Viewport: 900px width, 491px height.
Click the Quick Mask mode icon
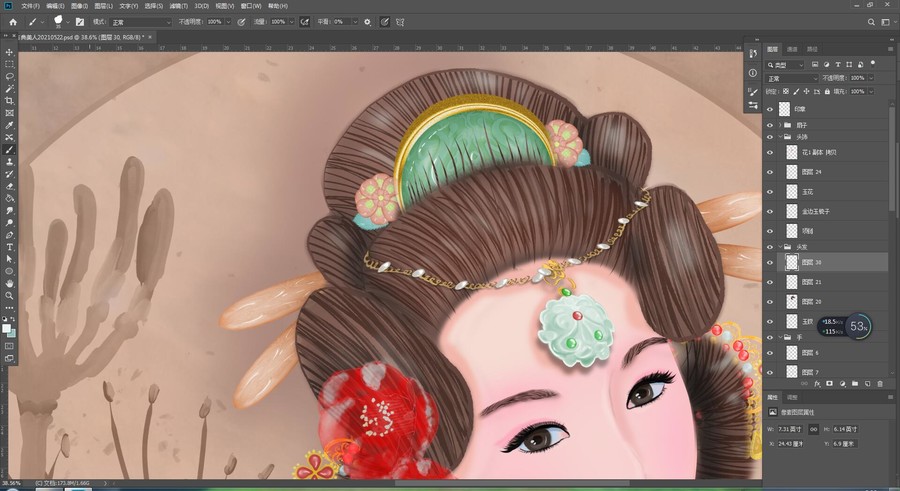point(9,346)
